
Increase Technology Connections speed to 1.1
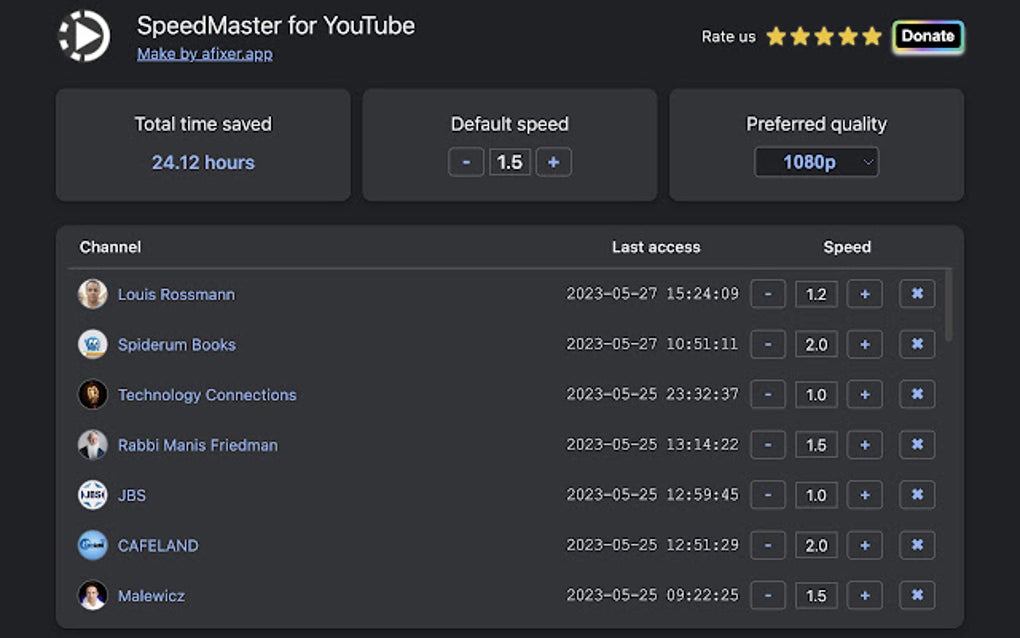pyautogui.click(x=865, y=394)
